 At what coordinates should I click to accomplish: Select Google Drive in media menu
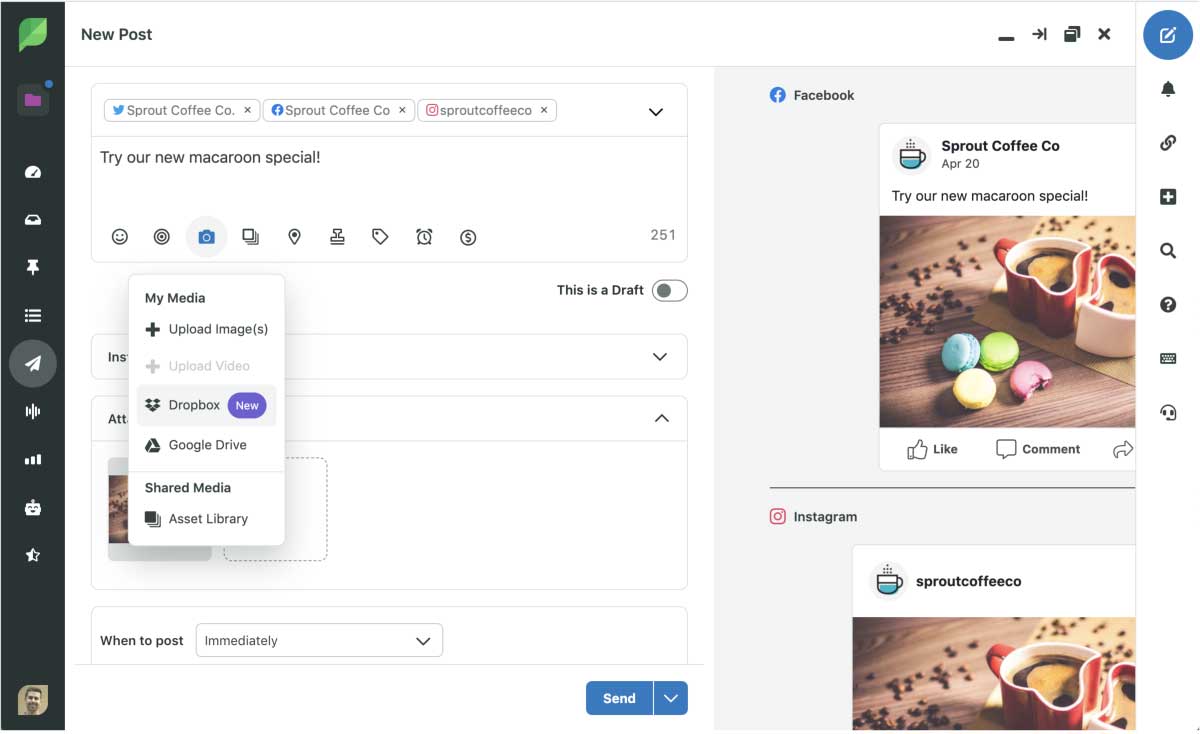pos(207,445)
